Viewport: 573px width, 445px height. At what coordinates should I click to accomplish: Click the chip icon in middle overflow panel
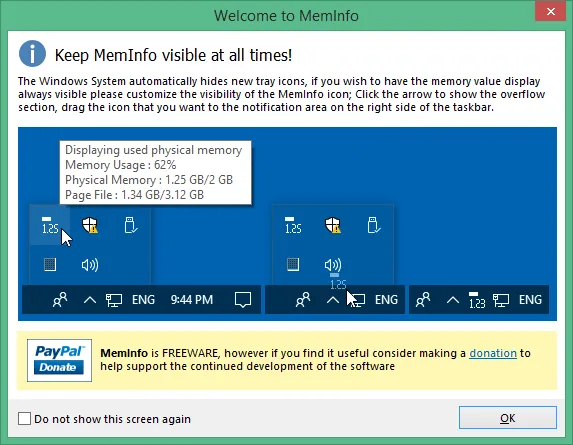[293, 265]
